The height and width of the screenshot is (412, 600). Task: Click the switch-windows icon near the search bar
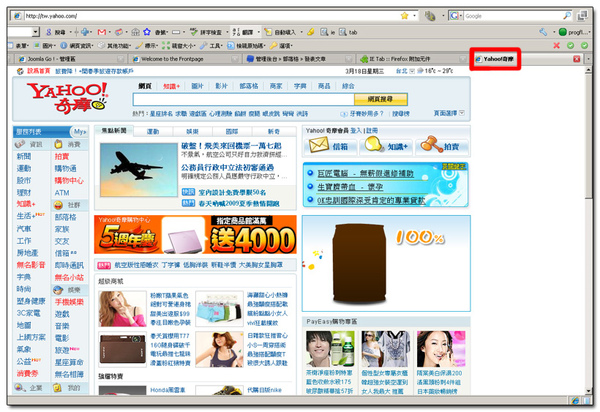pos(582,16)
